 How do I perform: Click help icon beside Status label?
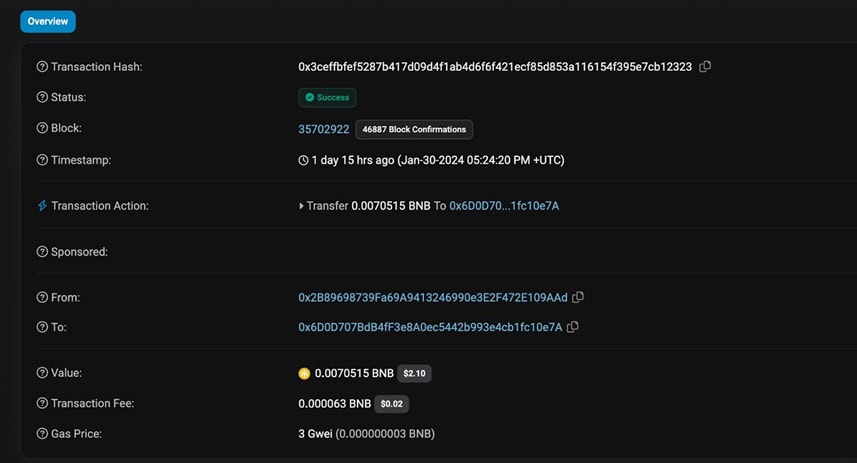coord(42,98)
